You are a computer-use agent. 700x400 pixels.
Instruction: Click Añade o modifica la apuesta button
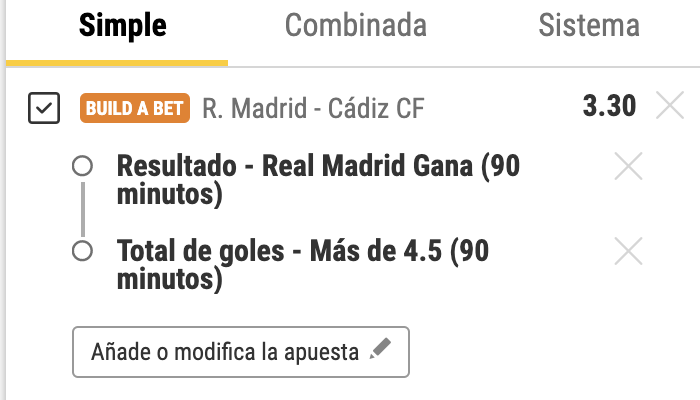(241, 352)
